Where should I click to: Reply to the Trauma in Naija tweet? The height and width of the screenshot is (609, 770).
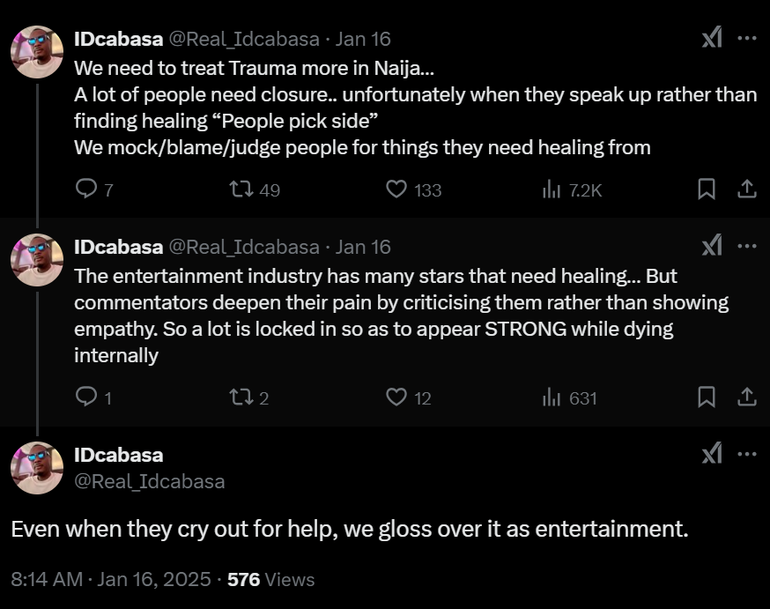87,189
